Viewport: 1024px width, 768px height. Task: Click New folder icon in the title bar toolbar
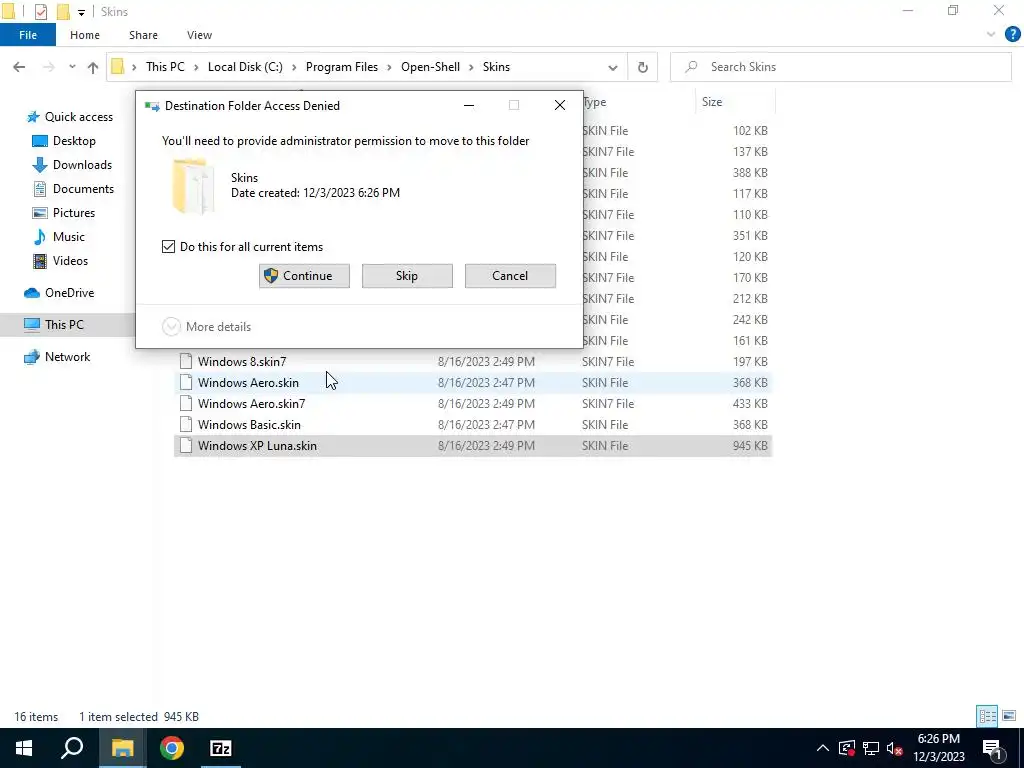point(63,11)
